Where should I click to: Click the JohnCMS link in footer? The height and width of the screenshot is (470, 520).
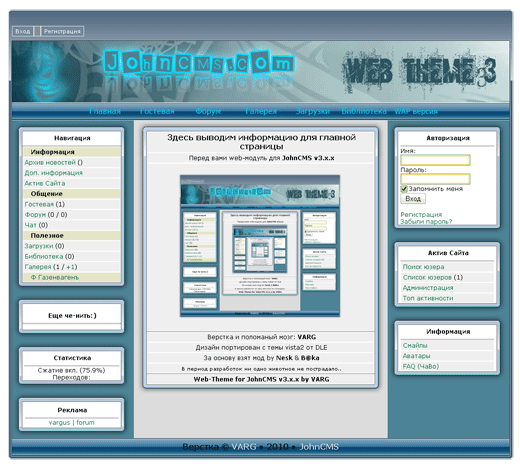click(x=319, y=447)
